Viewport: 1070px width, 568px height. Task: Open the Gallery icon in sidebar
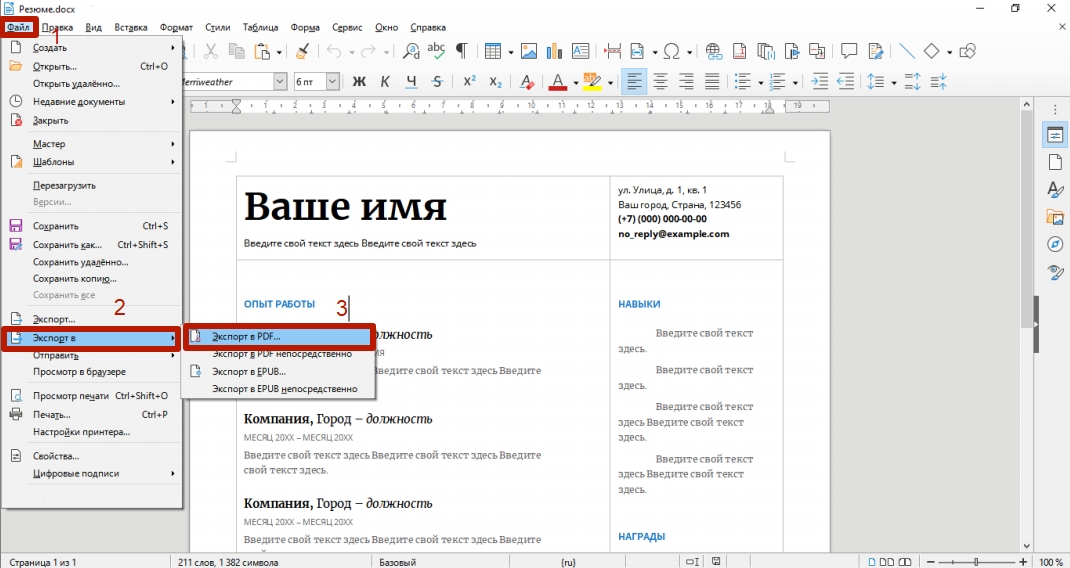1054,217
